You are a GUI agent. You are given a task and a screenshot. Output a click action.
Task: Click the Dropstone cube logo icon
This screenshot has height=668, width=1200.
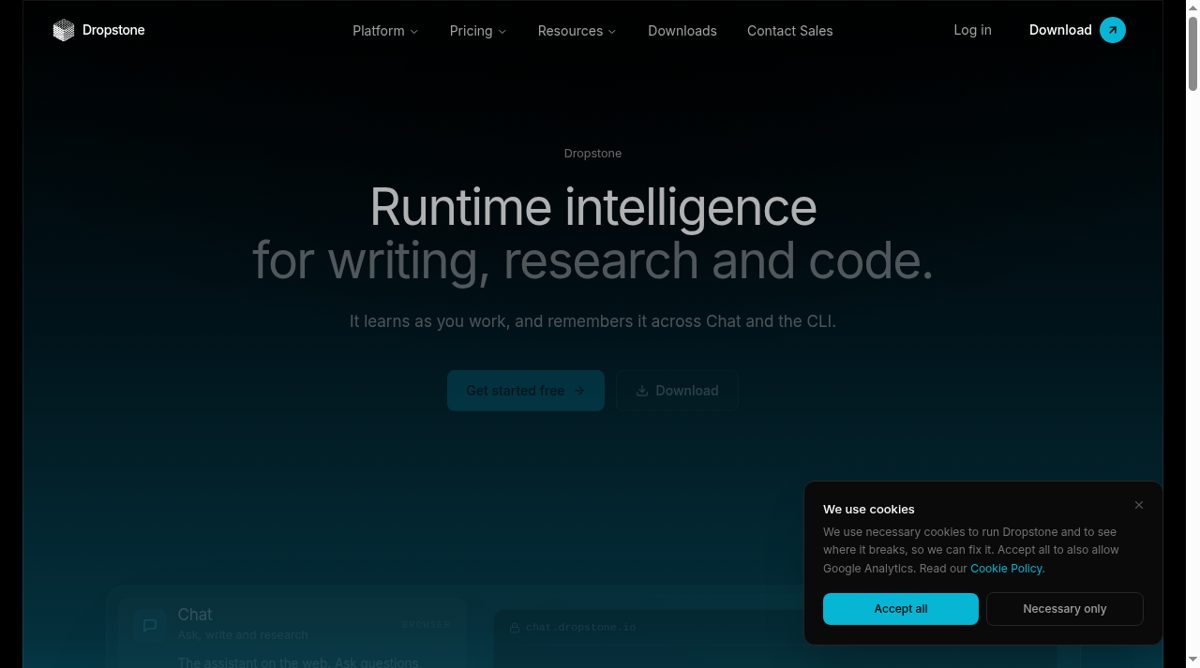pos(64,31)
